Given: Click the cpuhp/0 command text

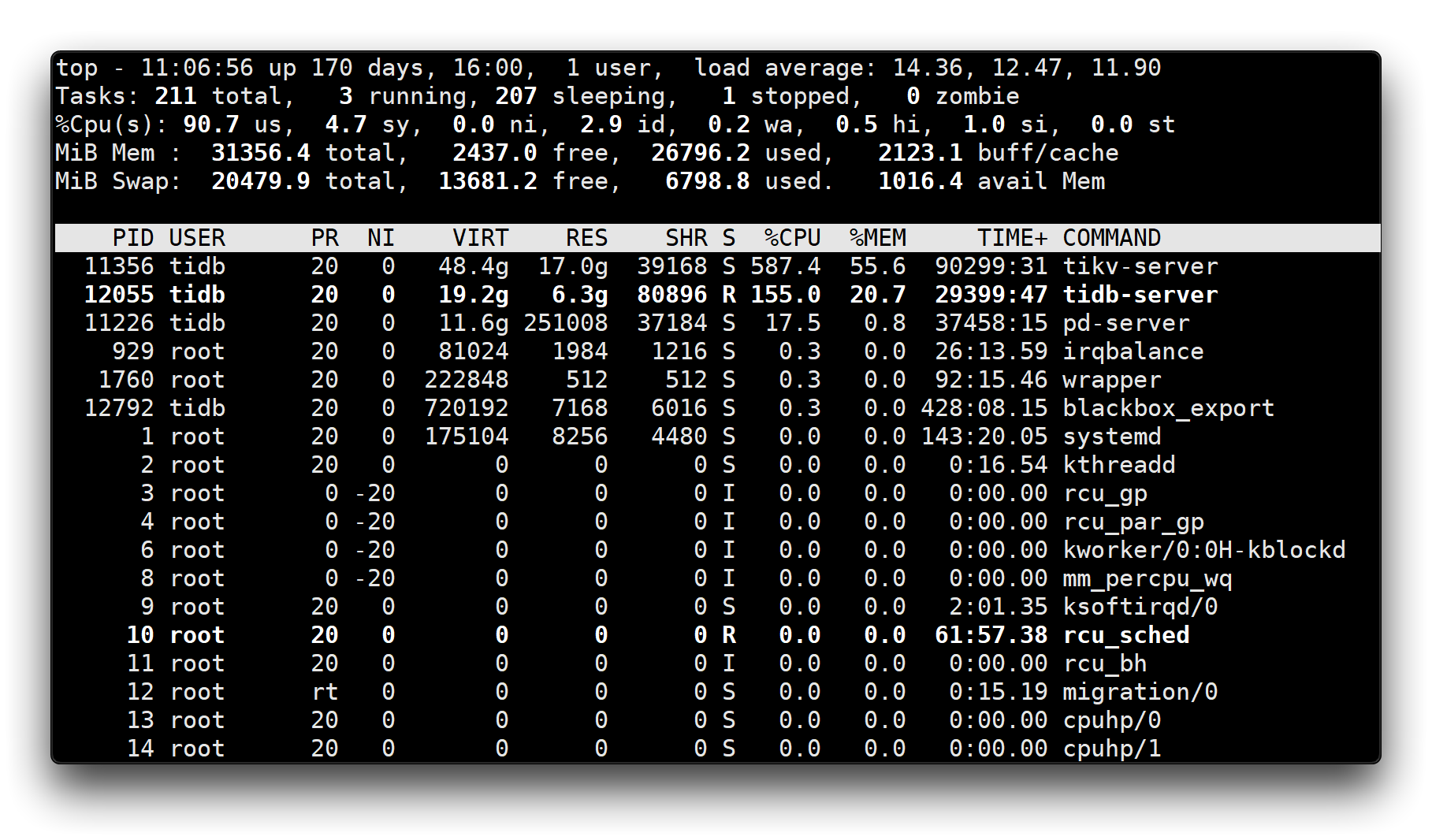Looking at the screenshot, I should (x=1111, y=720).
